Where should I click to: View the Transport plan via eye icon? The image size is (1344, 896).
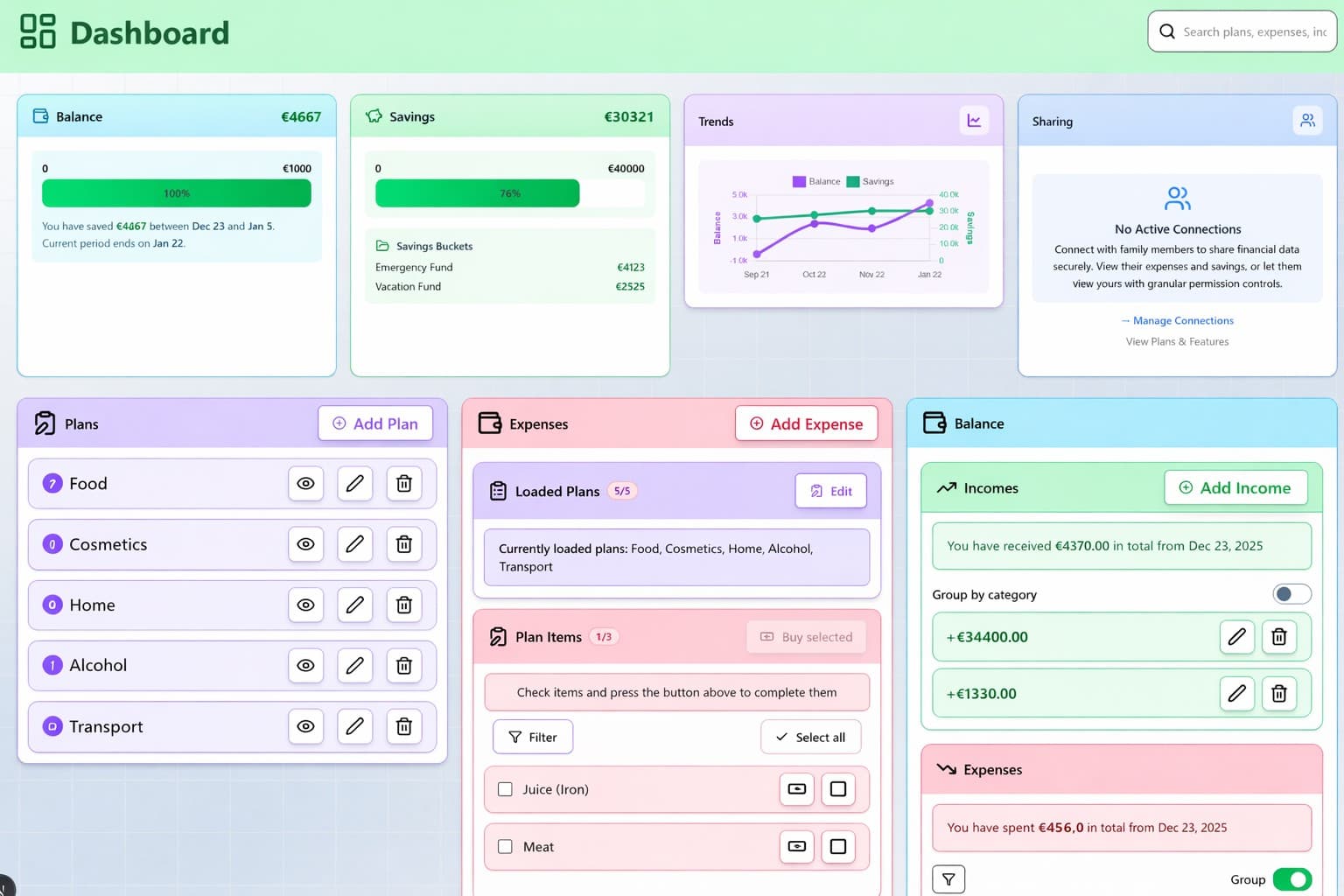point(305,726)
